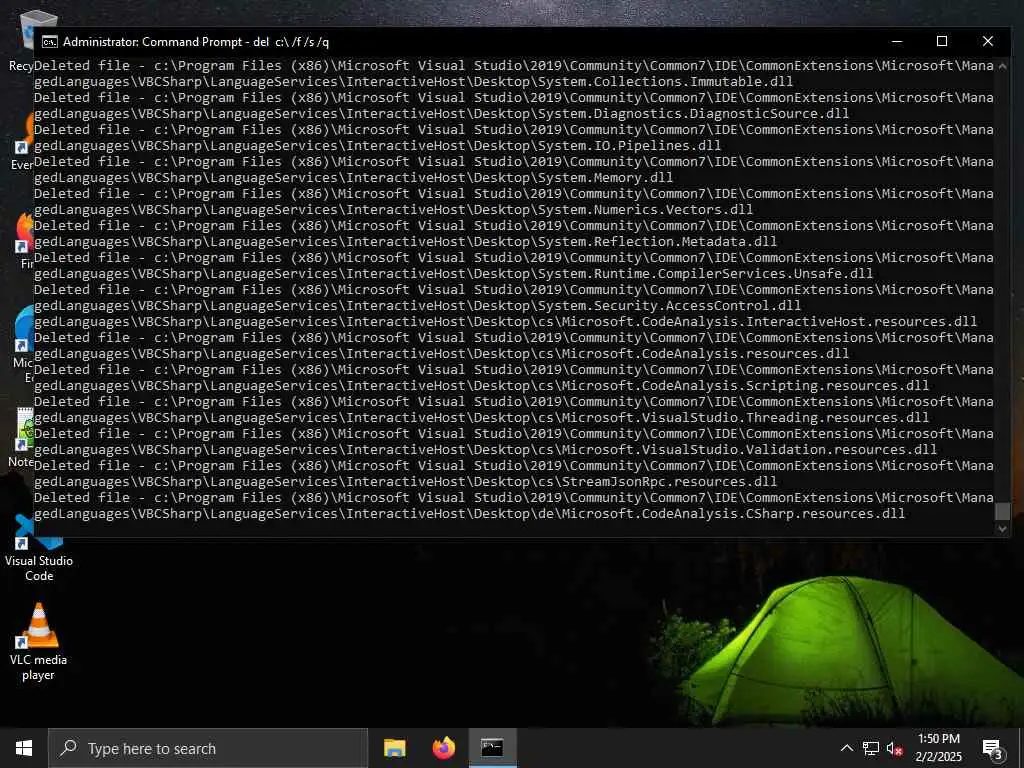1024x768 pixels.
Task: Click the line ending System.Diagnostics.DiagnosticSource.dll
Action: click(441, 114)
